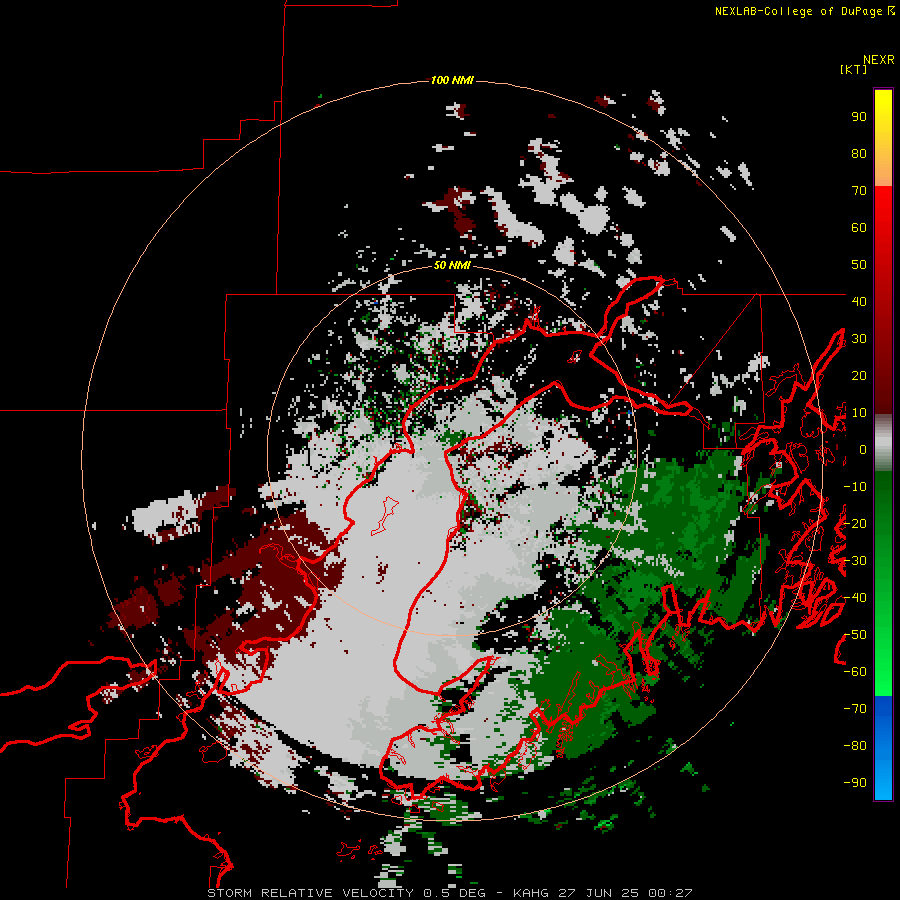Screen dimensions: 900x900
Task: Click the -20 value on velocity scale
Action: pos(855,523)
